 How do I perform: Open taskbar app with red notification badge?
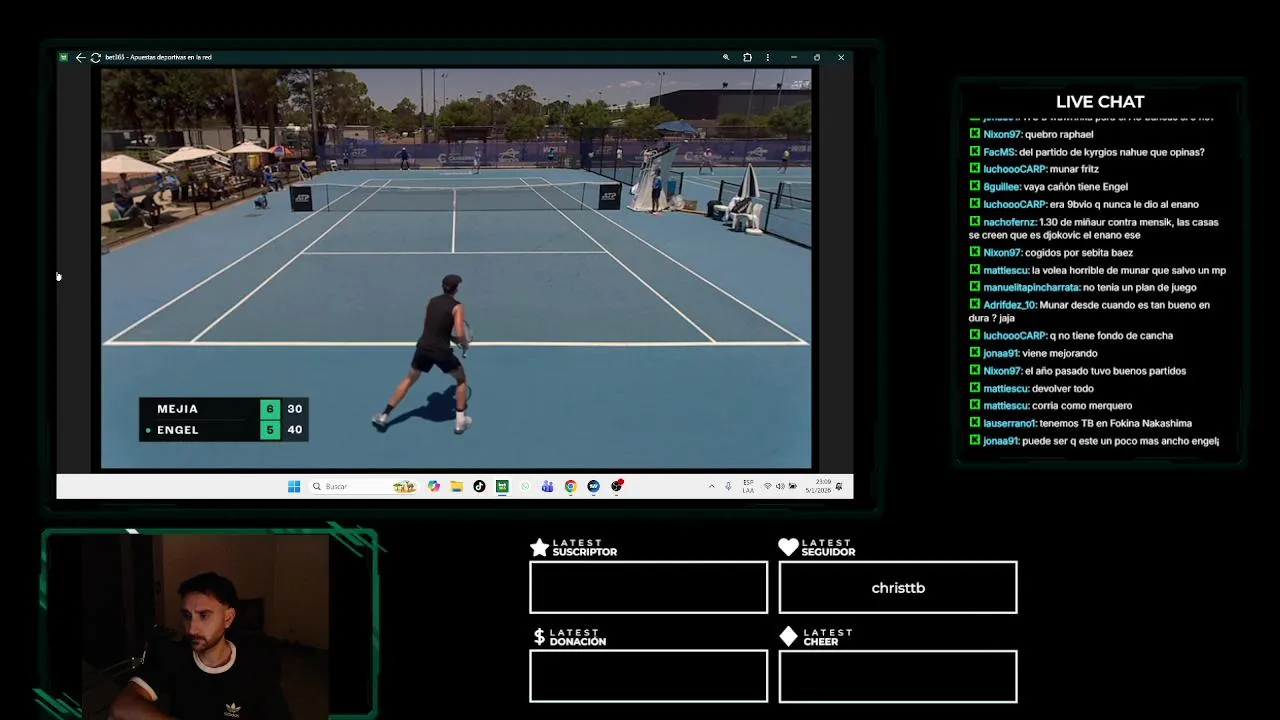point(617,486)
